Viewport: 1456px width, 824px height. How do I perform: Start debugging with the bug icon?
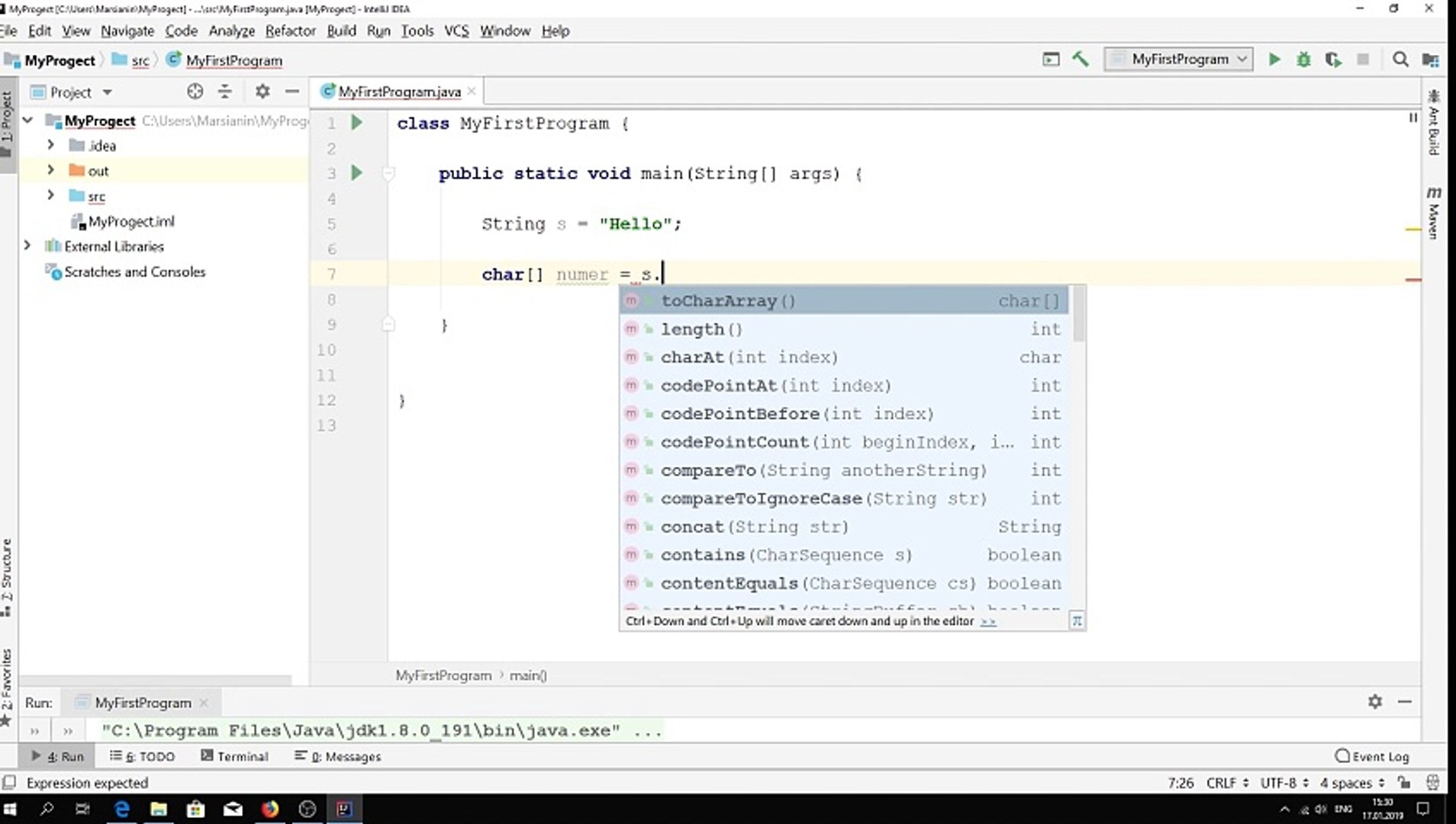[x=1303, y=60]
